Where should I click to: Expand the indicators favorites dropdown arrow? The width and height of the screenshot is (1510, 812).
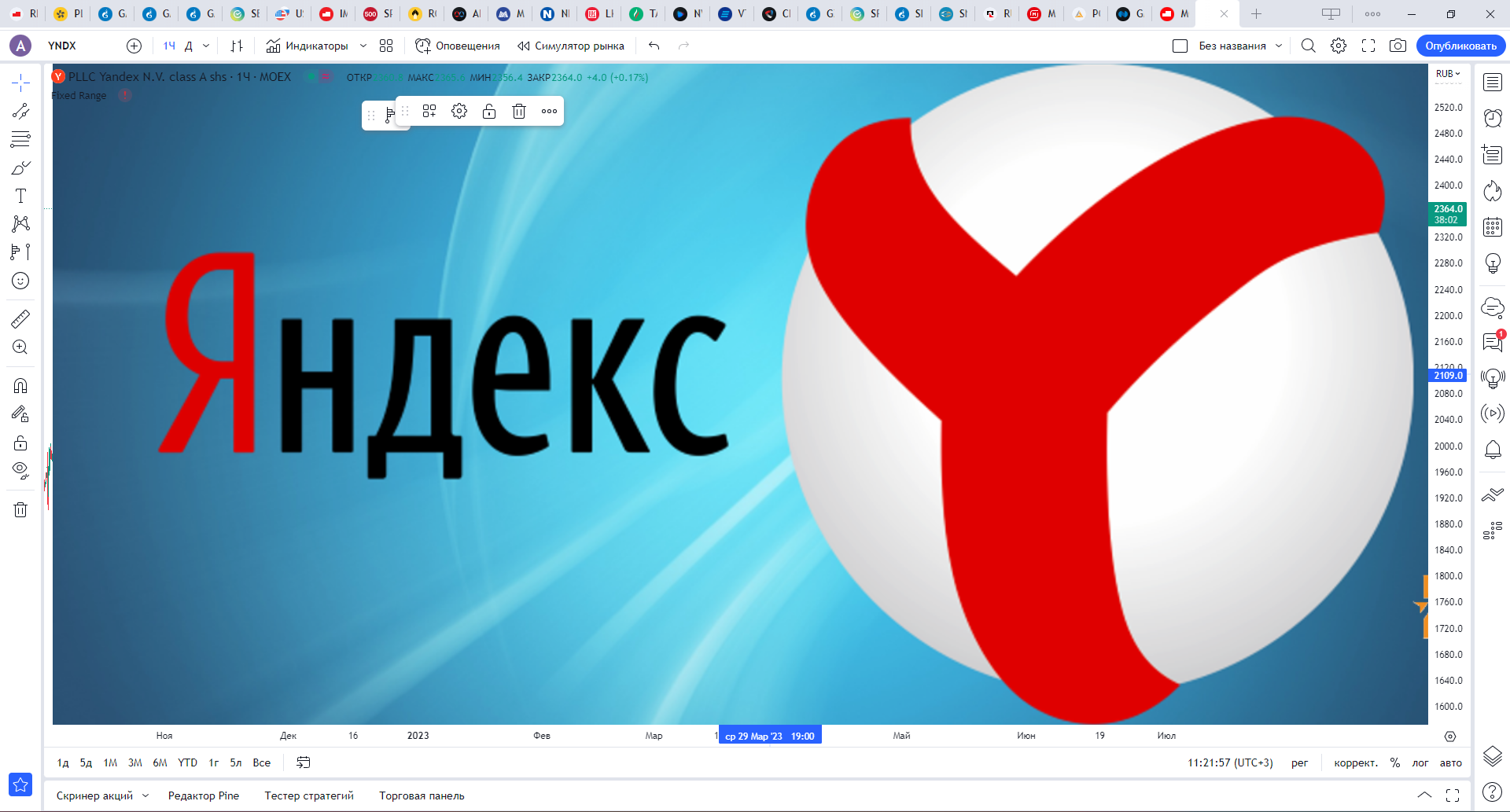coord(363,46)
